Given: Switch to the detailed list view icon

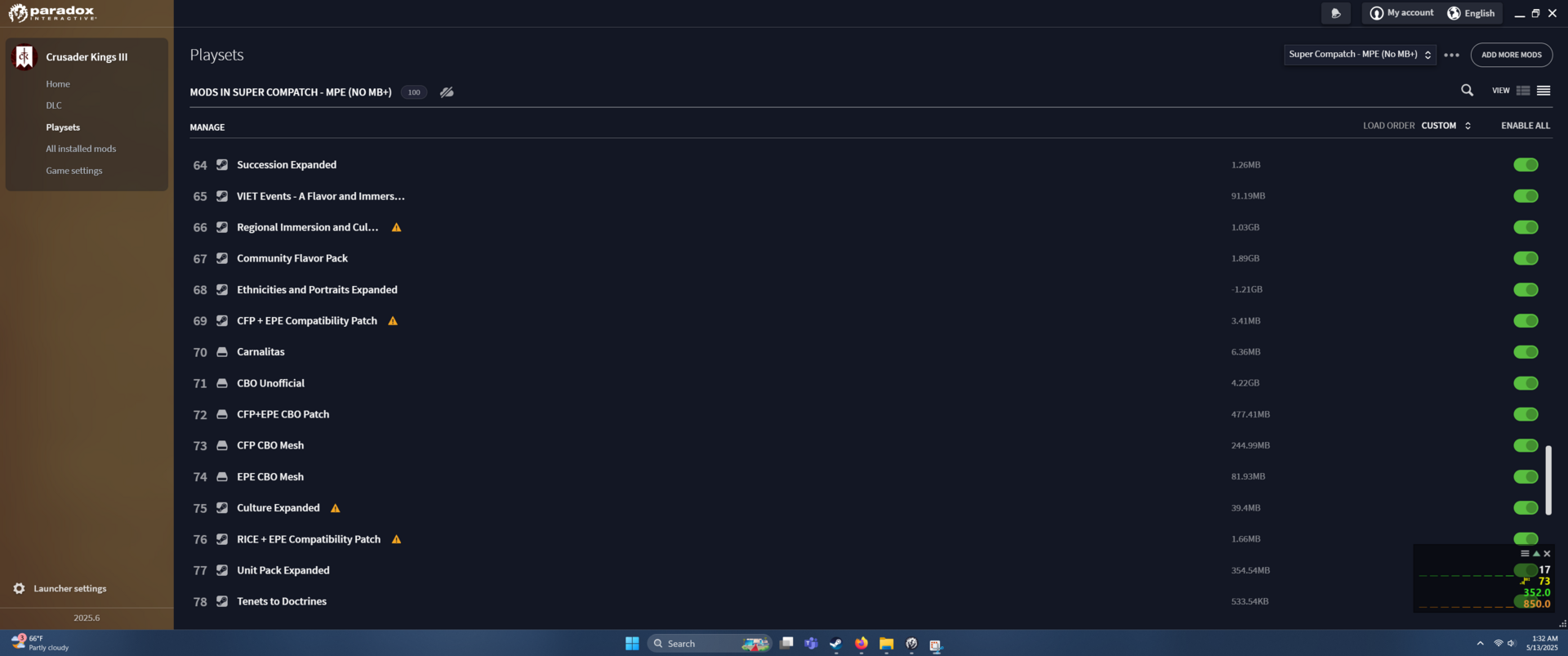Looking at the screenshot, I should coord(1523,91).
